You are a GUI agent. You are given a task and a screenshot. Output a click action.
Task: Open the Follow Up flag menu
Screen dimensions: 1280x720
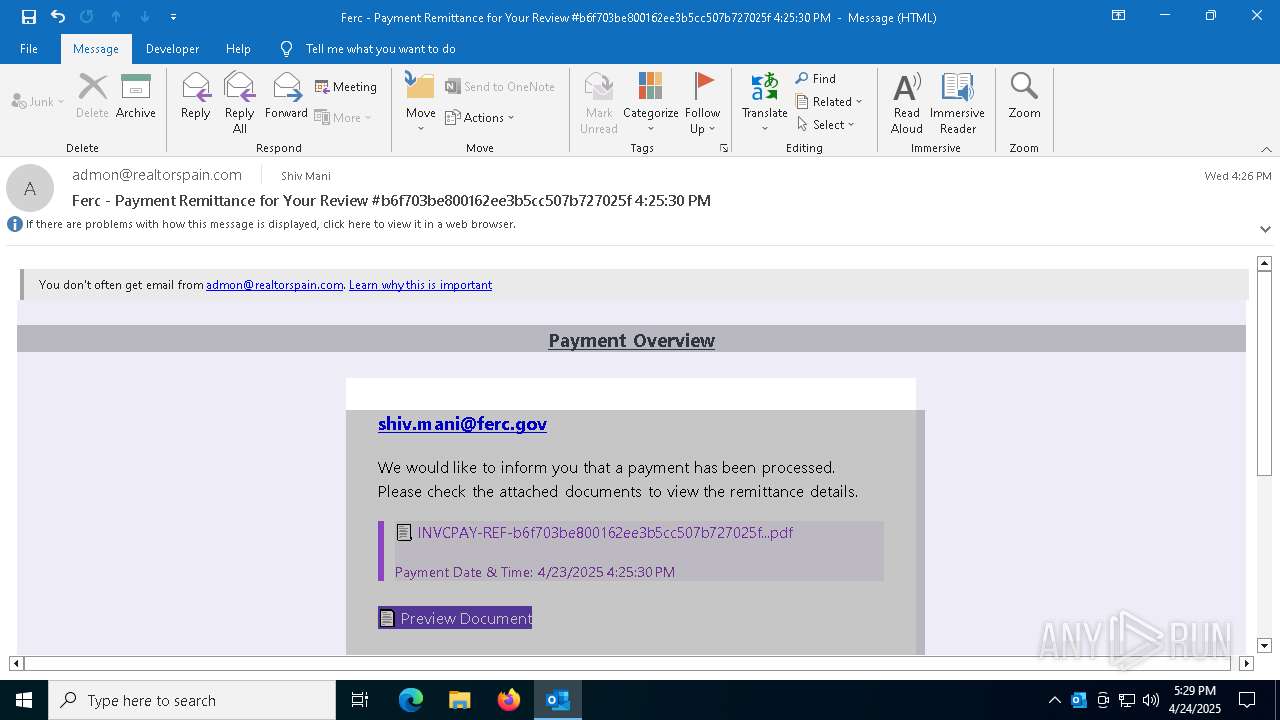coord(703,102)
